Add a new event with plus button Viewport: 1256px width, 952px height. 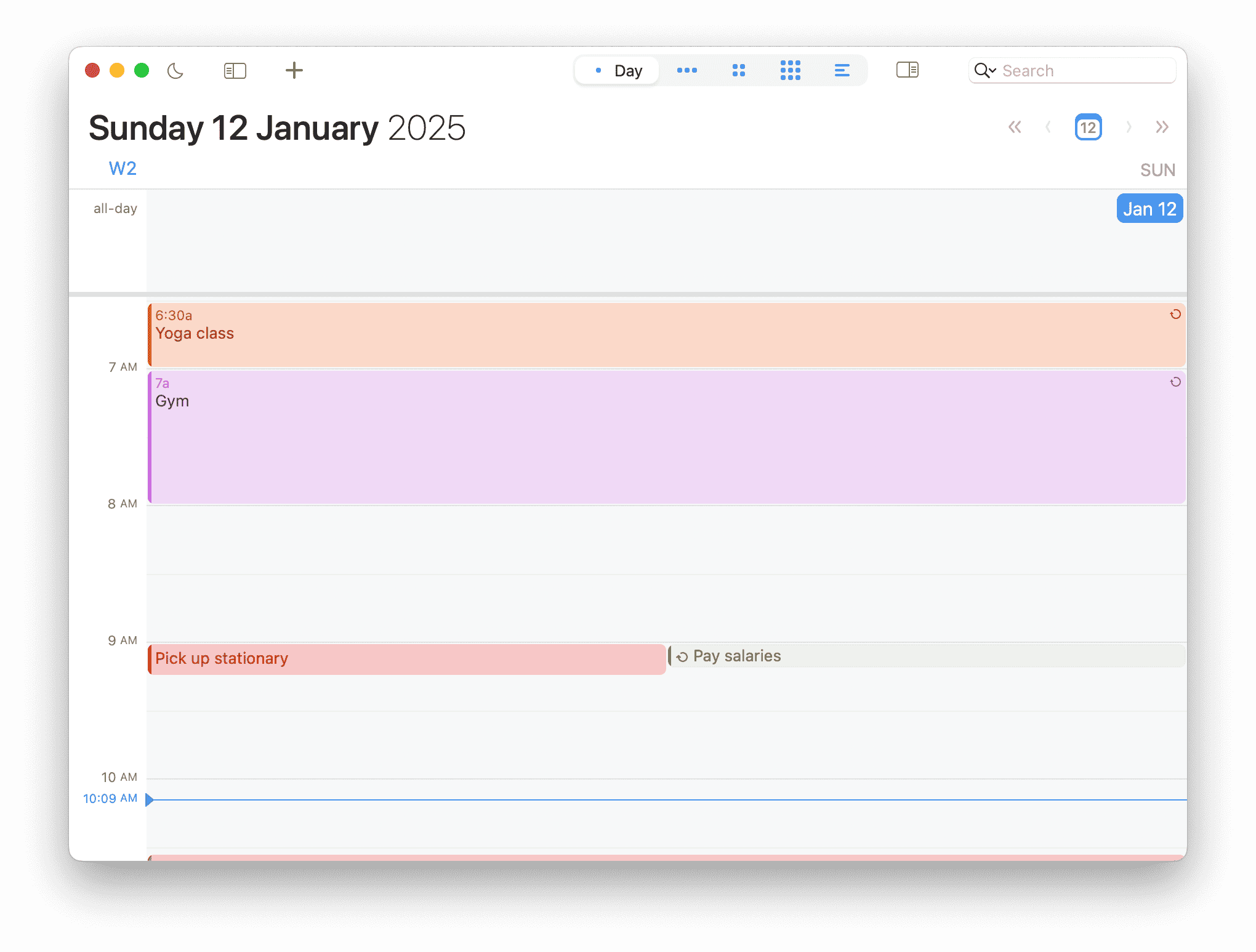point(294,70)
